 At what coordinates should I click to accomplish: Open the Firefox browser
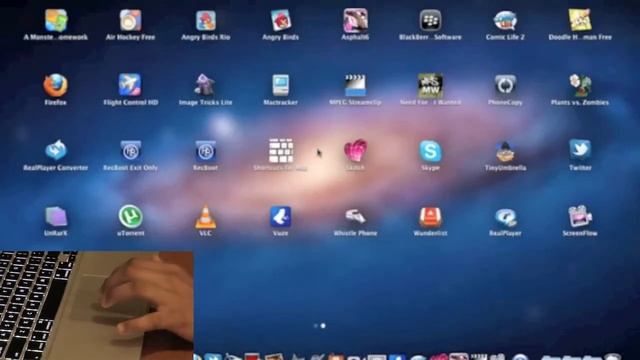(x=56, y=85)
